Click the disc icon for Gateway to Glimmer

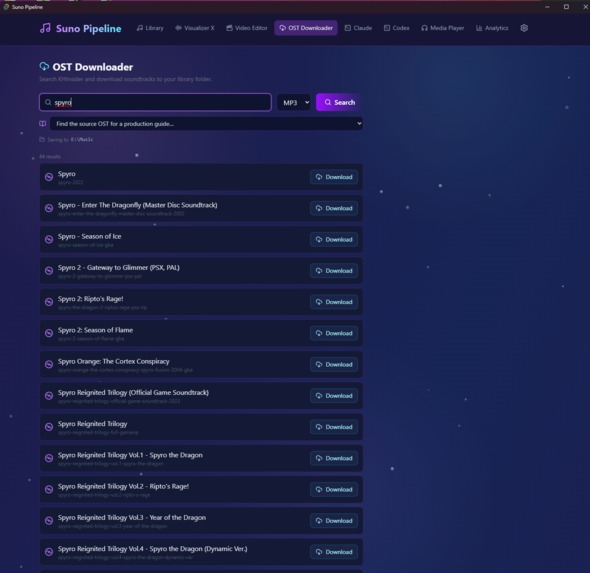[49, 271]
